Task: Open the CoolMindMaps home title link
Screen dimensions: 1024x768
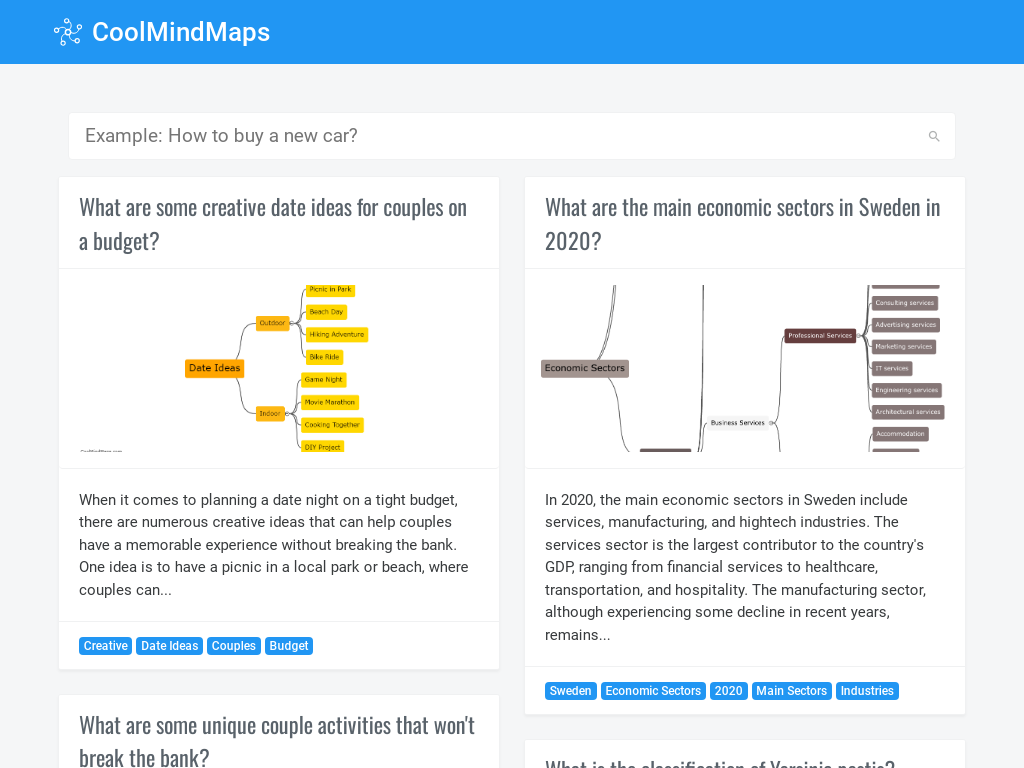Action: [x=181, y=32]
